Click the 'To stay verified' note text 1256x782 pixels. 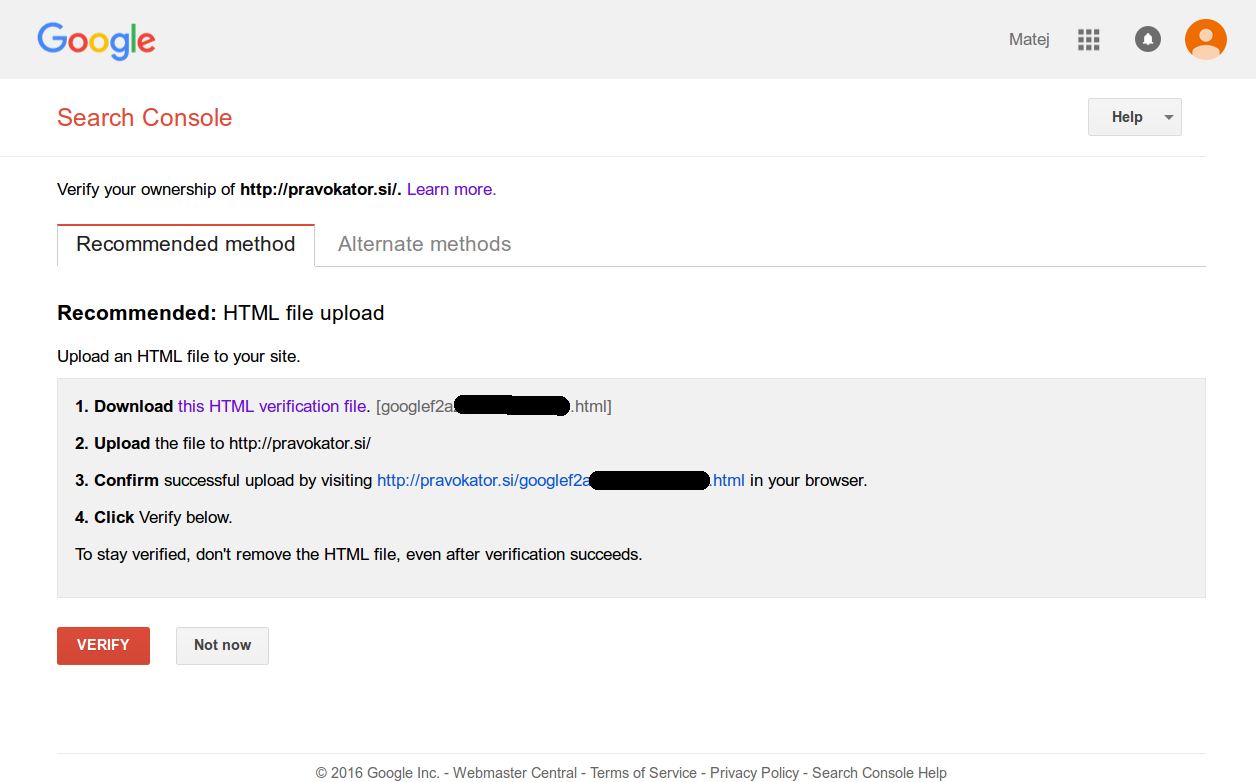coord(359,554)
